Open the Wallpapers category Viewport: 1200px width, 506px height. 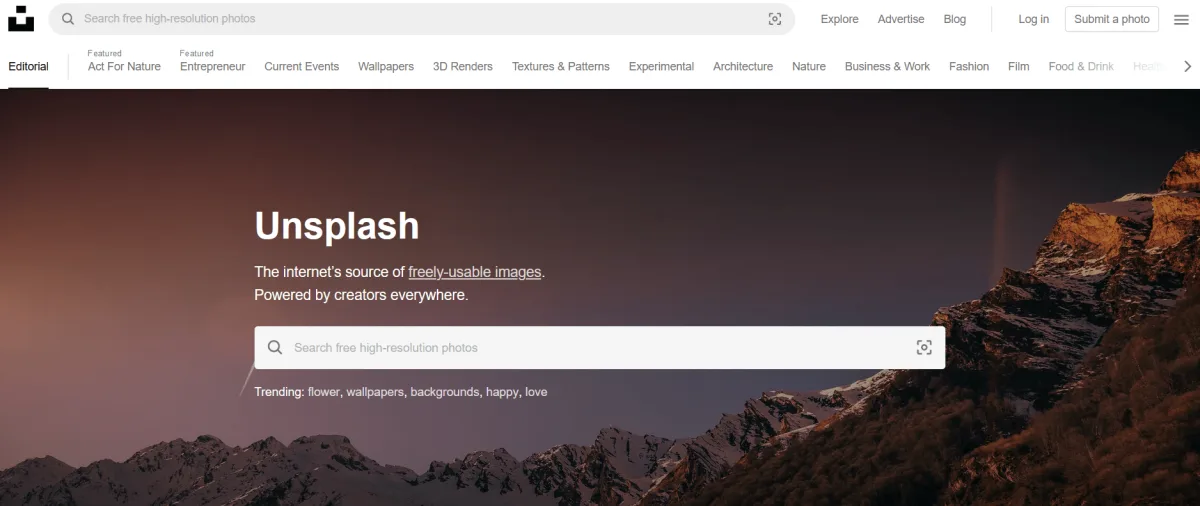tap(386, 66)
